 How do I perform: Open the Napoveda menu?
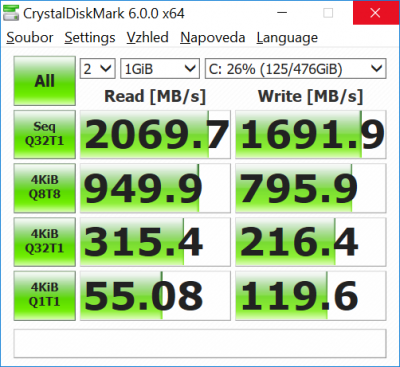coord(212,37)
